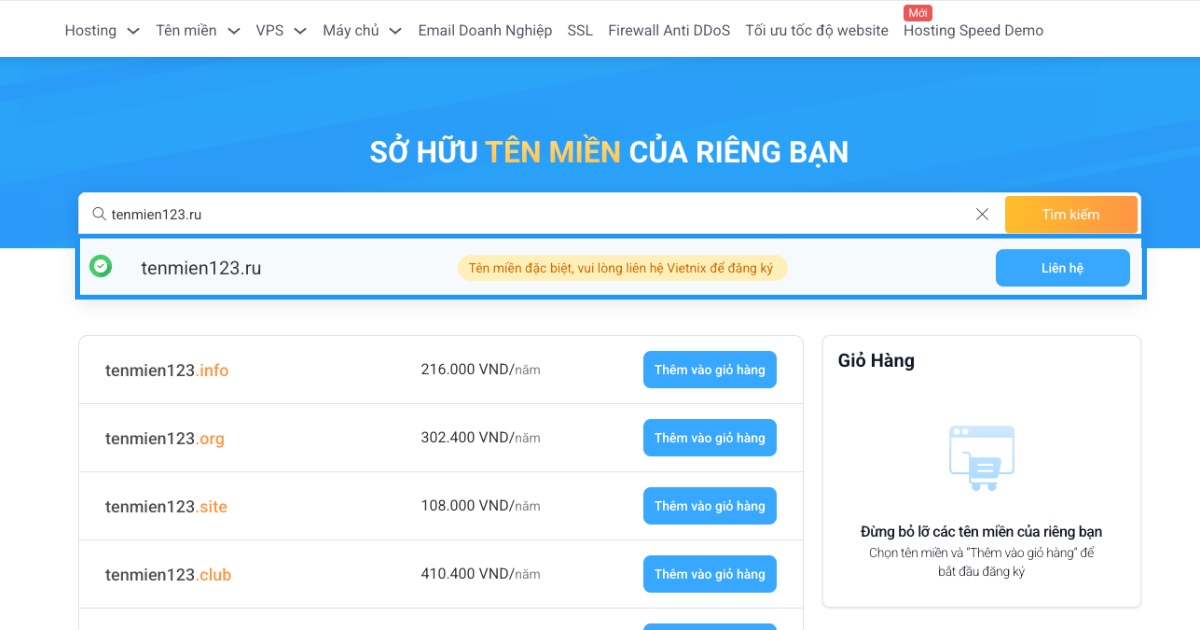Image resolution: width=1200 pixels, height=630 pixels.
Task: Click Liên hệ for the tenmien123.ru domain
Action: (1062, 267)
